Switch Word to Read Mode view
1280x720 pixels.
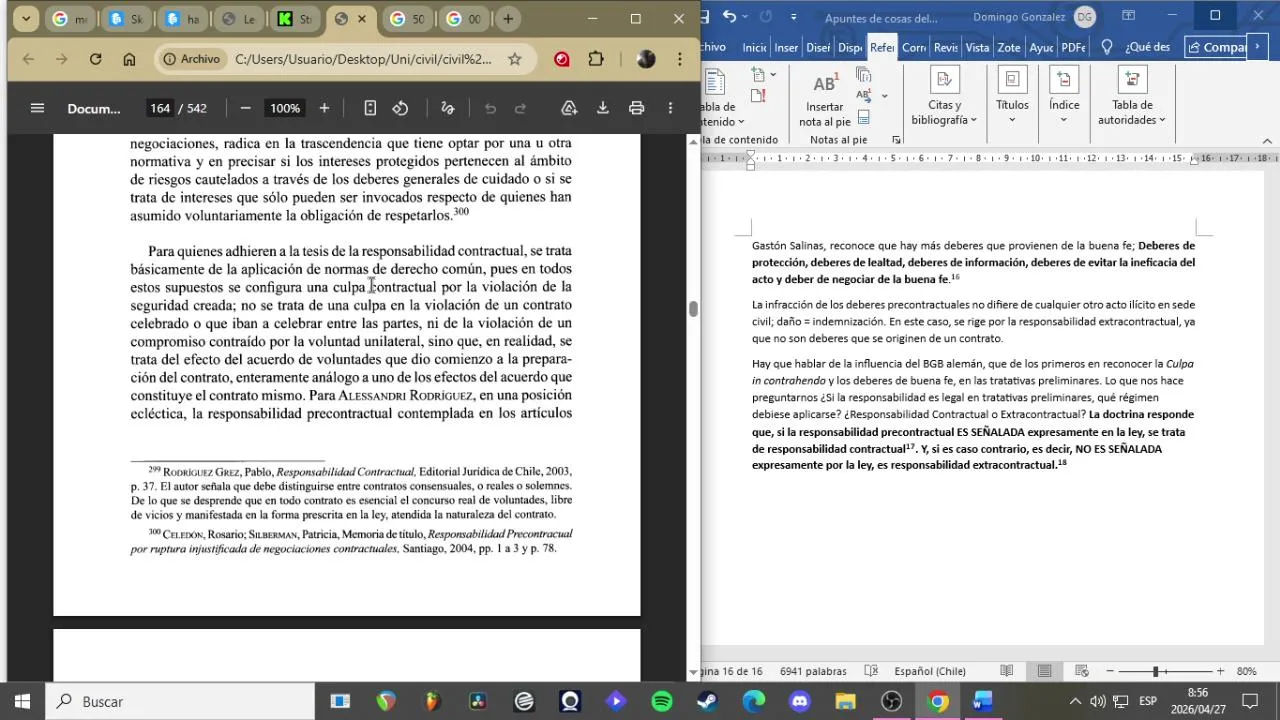(x=1007, y=671)
